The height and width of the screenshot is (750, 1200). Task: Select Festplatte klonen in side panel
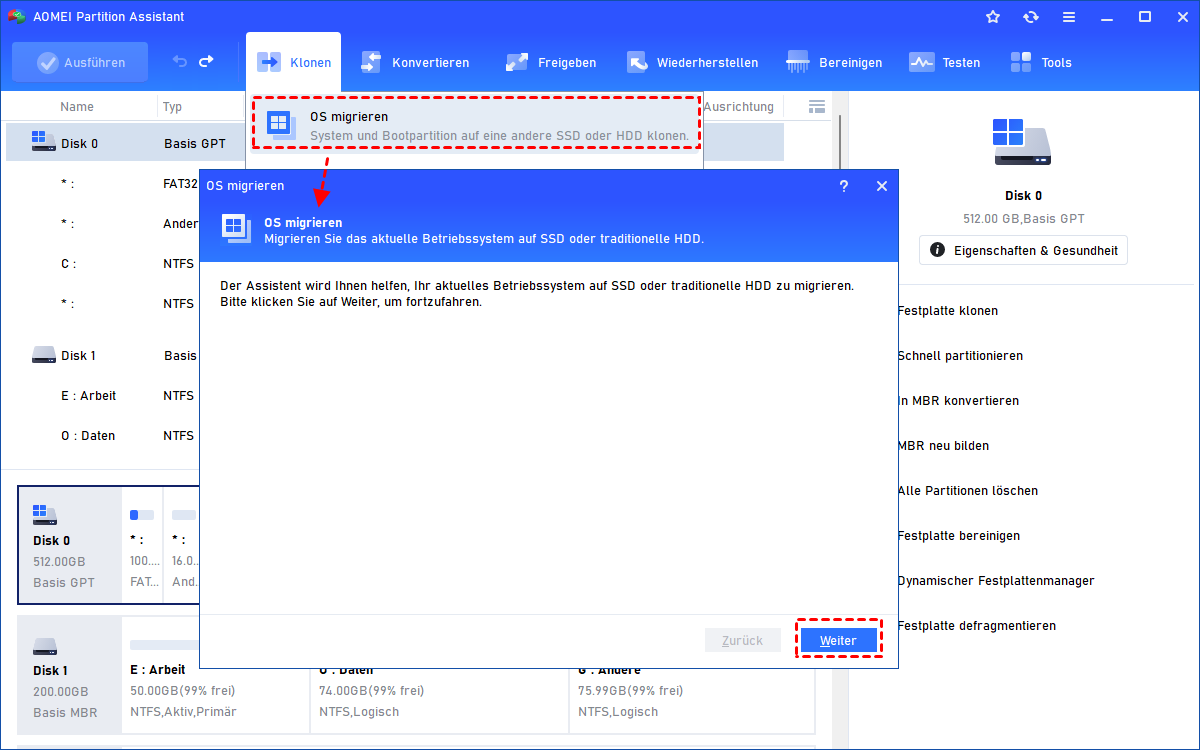(948, 311)
